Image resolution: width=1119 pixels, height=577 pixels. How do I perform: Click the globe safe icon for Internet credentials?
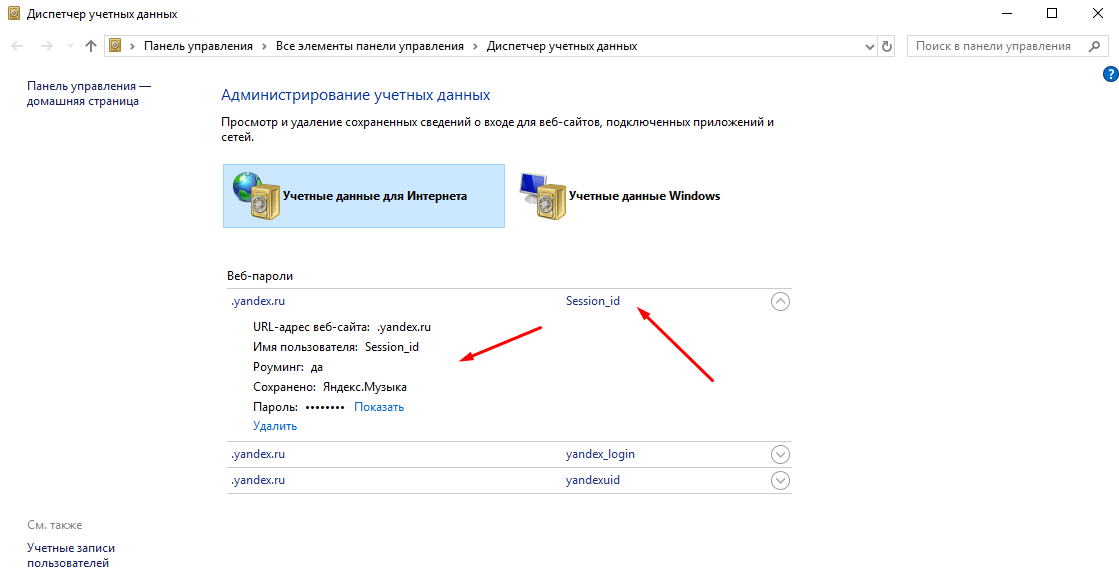[256, 196]
